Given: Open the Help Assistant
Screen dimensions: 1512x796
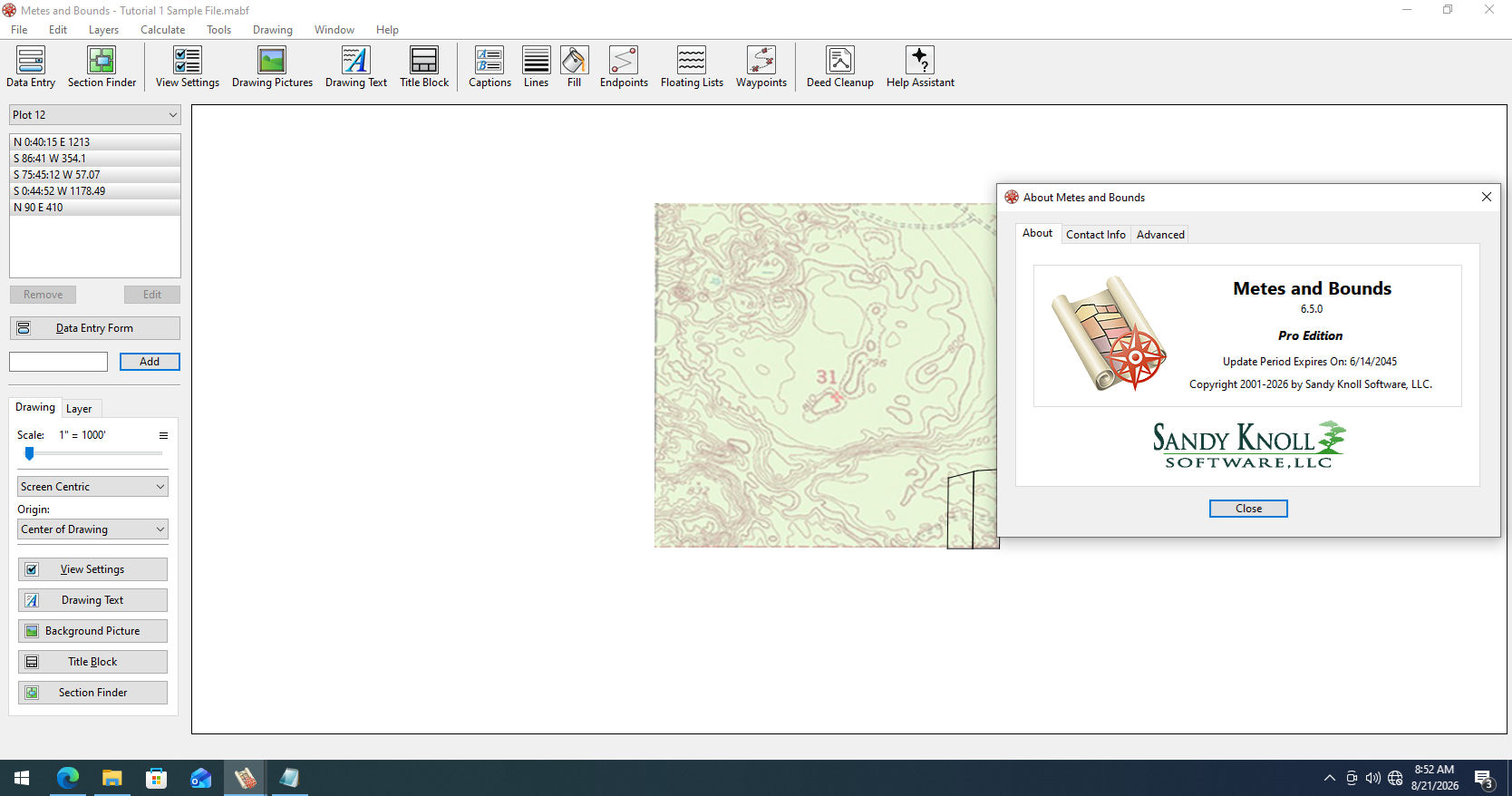Looking at the screenshot, I should (920, 67).
